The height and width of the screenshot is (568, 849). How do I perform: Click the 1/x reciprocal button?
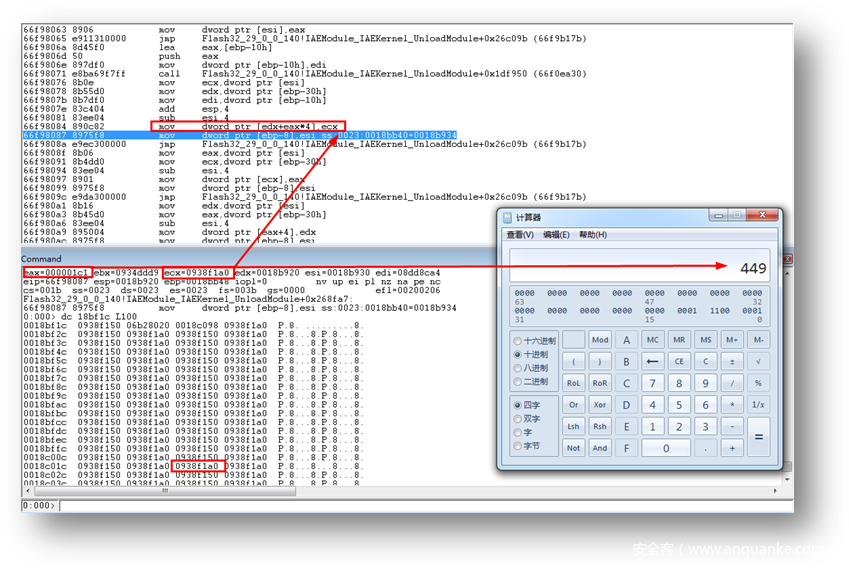[x=758, y=405]
